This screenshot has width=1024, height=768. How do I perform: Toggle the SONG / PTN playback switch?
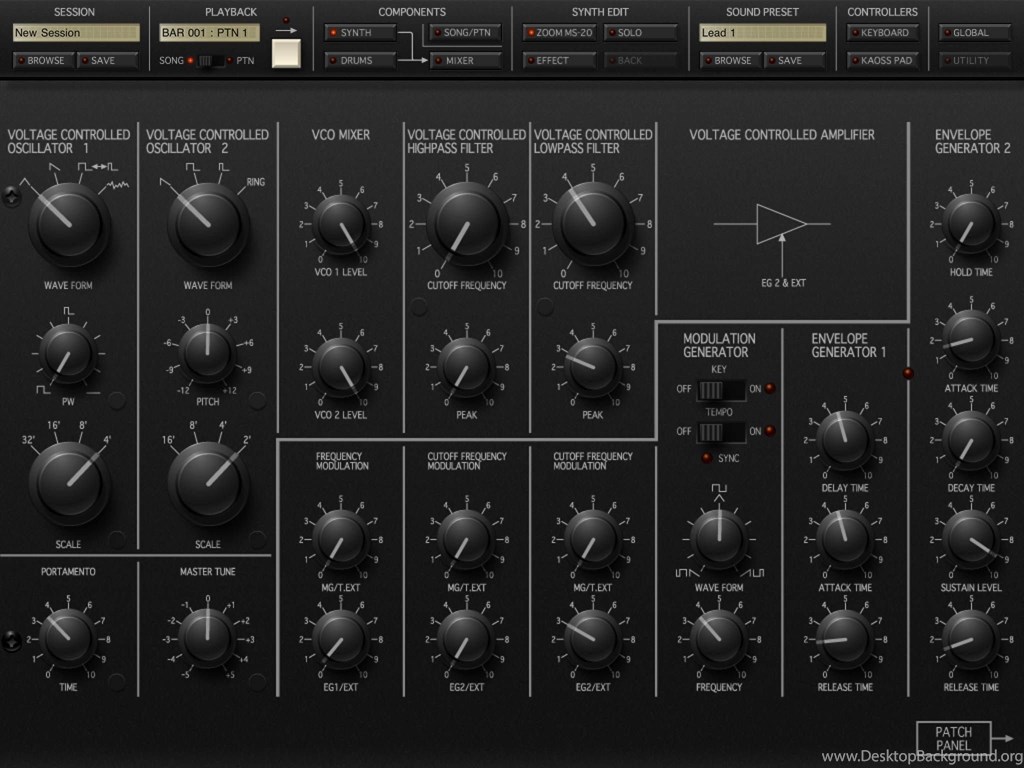coord(210,61)
